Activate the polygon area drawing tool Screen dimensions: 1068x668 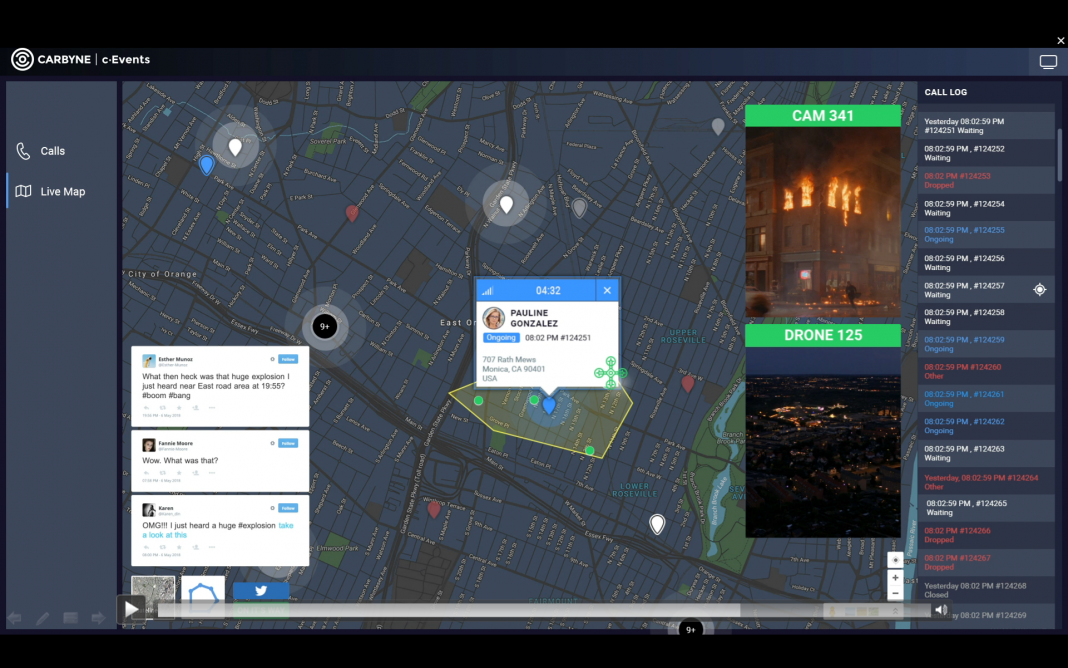point(203,593)
